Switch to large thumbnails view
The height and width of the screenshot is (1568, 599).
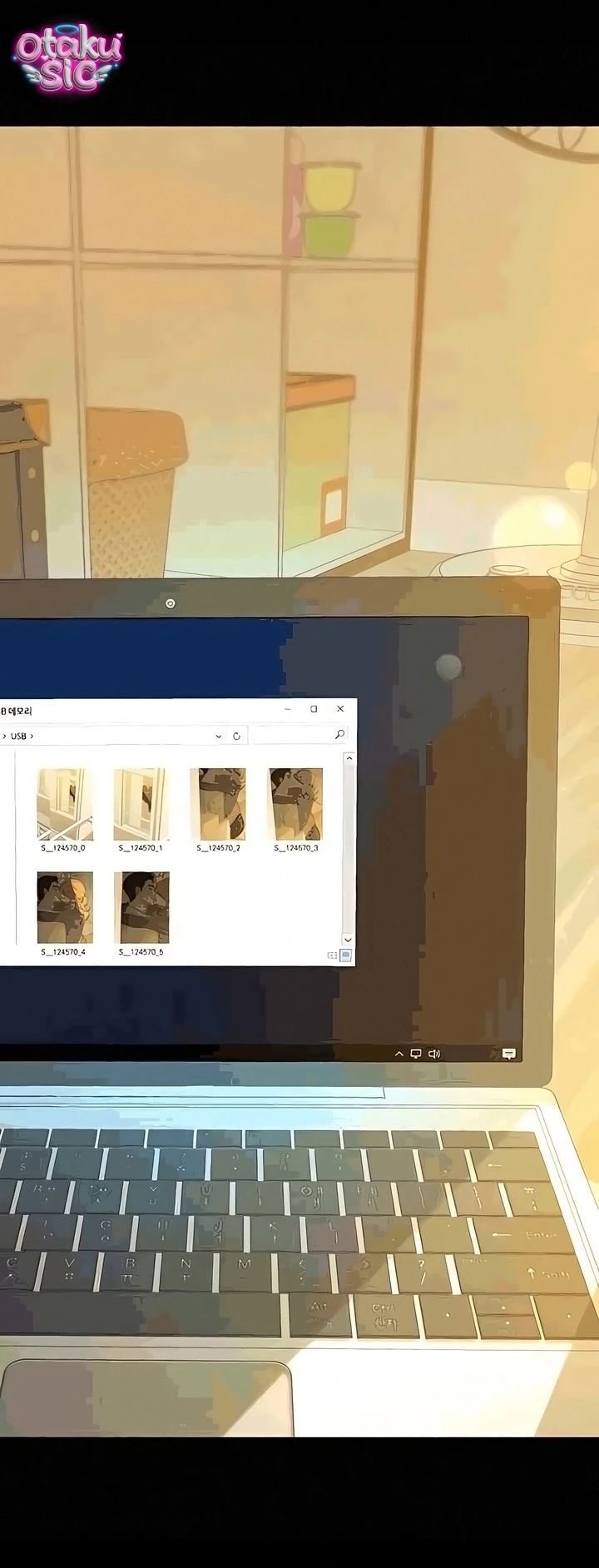[346, 955]
